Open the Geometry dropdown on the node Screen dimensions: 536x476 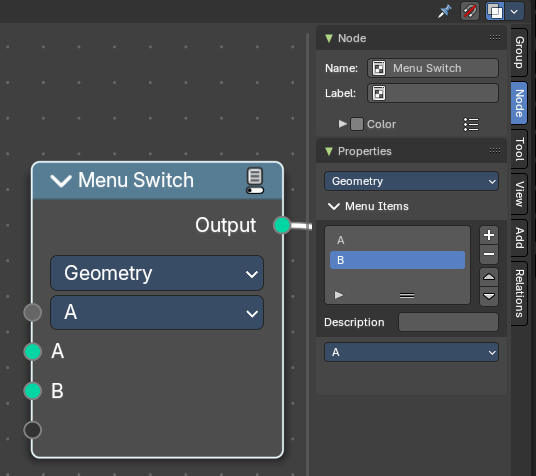[157, 273]
